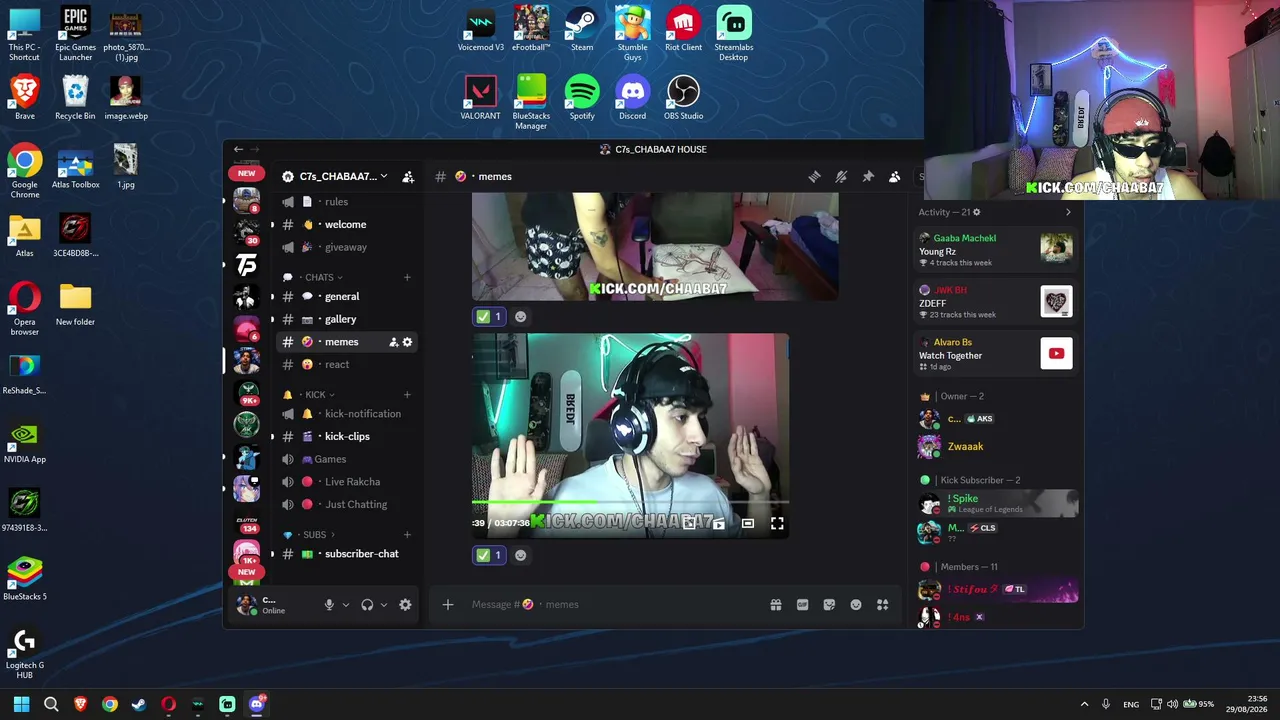Image resolution: width=1280 pixels, height=720 pixels.
Task: Open Gaaba Machekl Young Rz activity
Action: coord(996,250)
